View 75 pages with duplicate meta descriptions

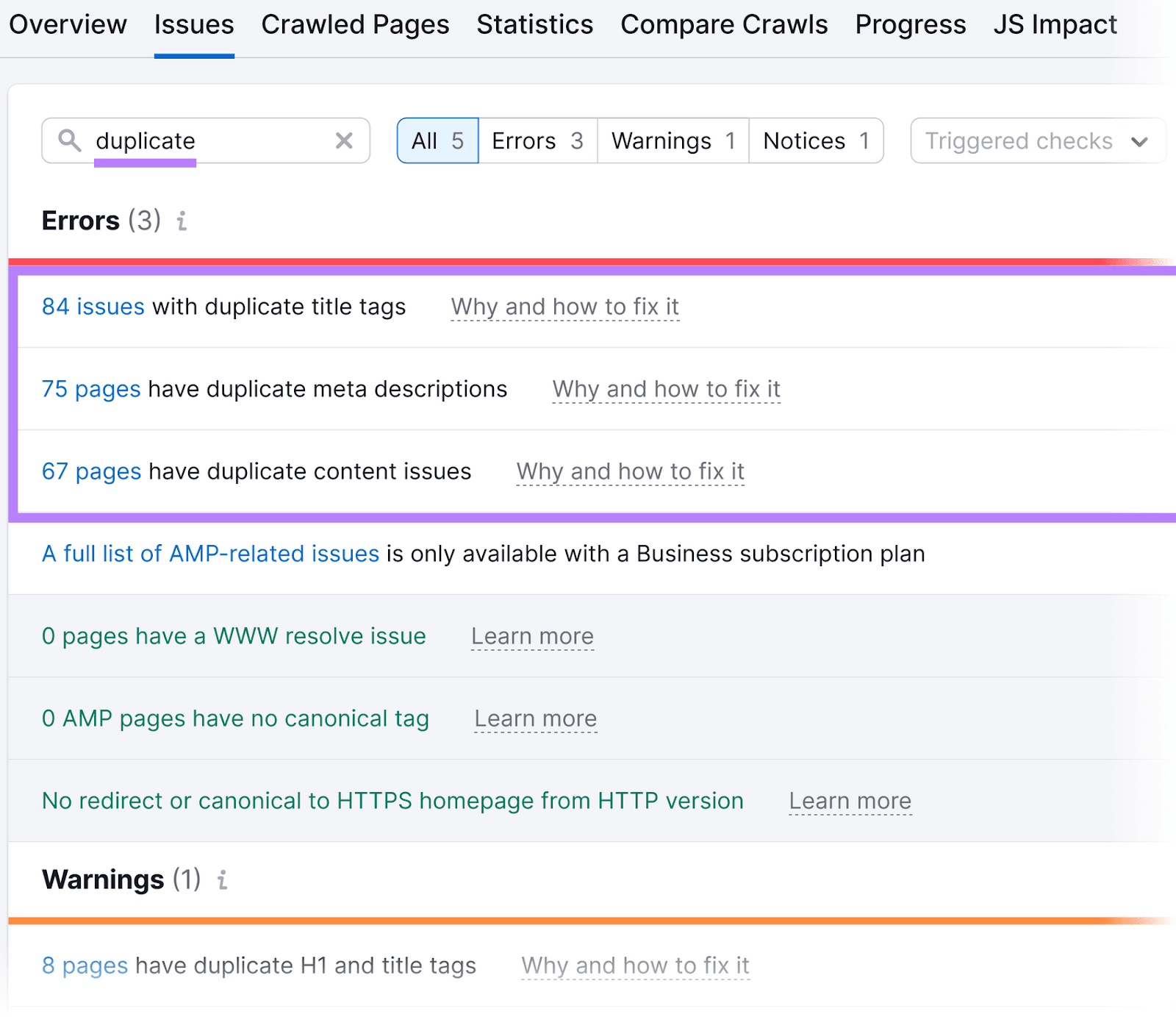(x=90, y=389)
